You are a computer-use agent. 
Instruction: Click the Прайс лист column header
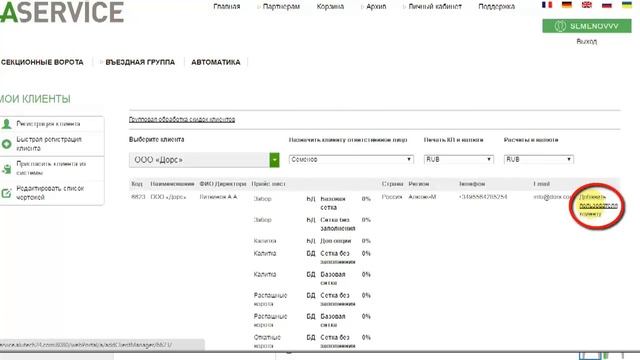pos(268,184)
